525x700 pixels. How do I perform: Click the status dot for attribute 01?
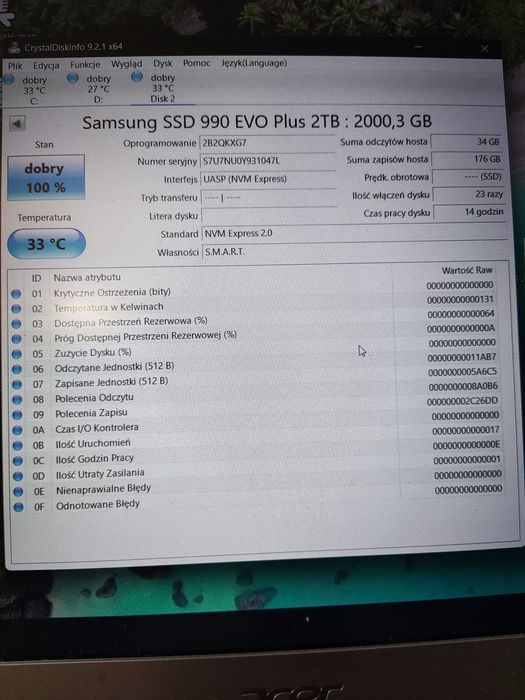[16, 294]
